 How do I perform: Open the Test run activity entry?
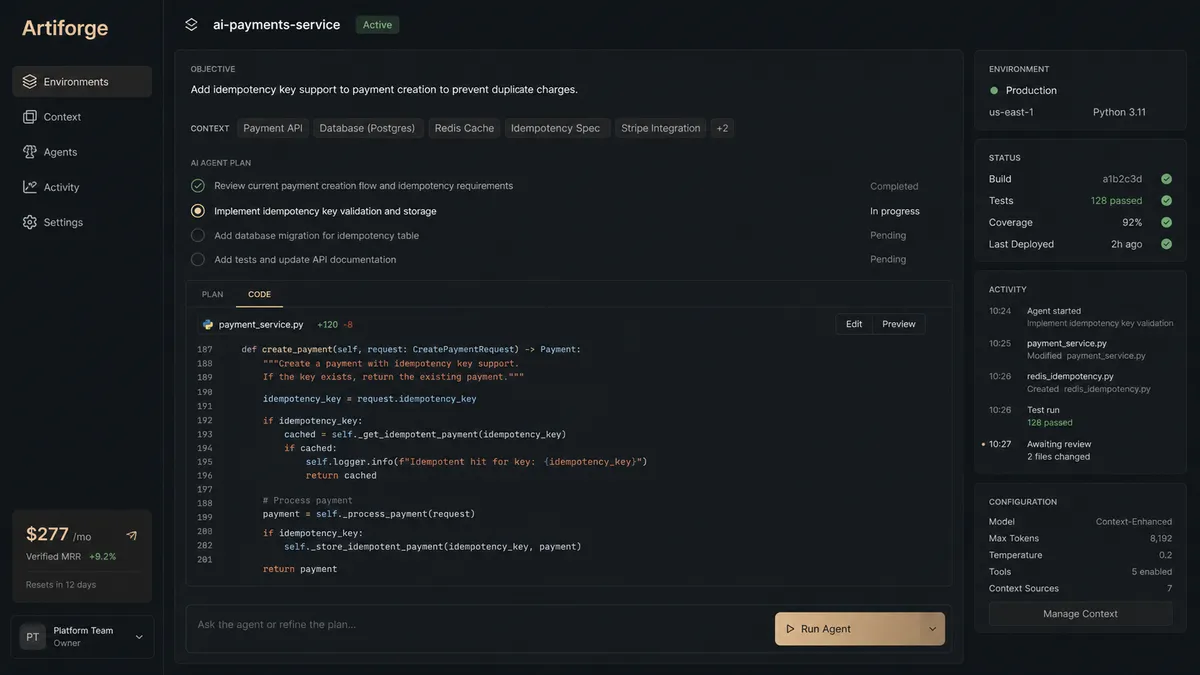[1080, 416]
